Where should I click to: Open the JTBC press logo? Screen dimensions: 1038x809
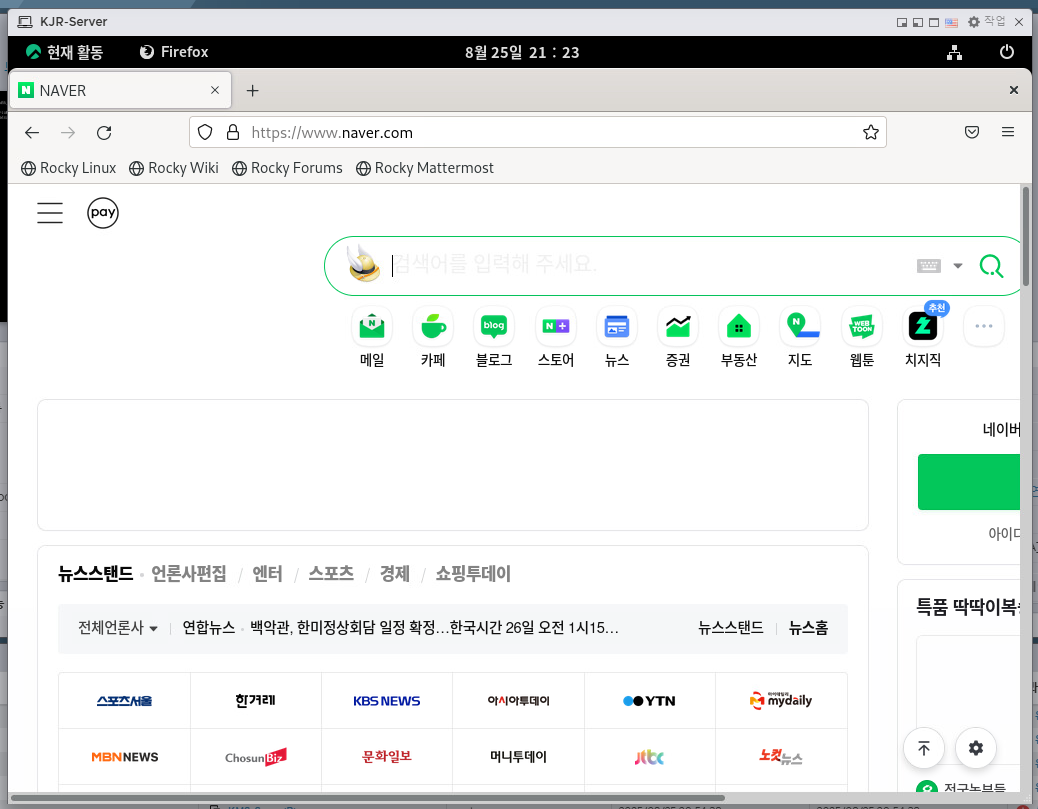click(x=649, y=757)
